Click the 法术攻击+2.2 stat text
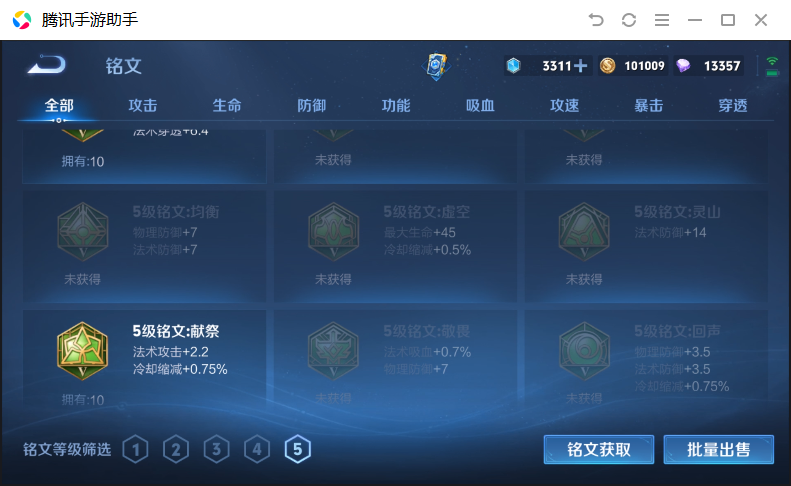This screenshot has height=486, width=791. click(171, 351)
